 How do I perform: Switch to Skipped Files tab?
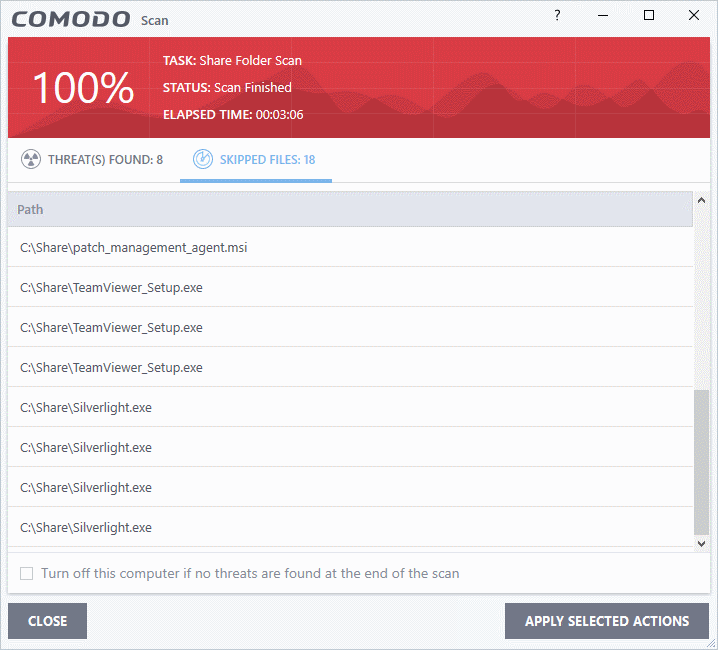coord(256,159)
